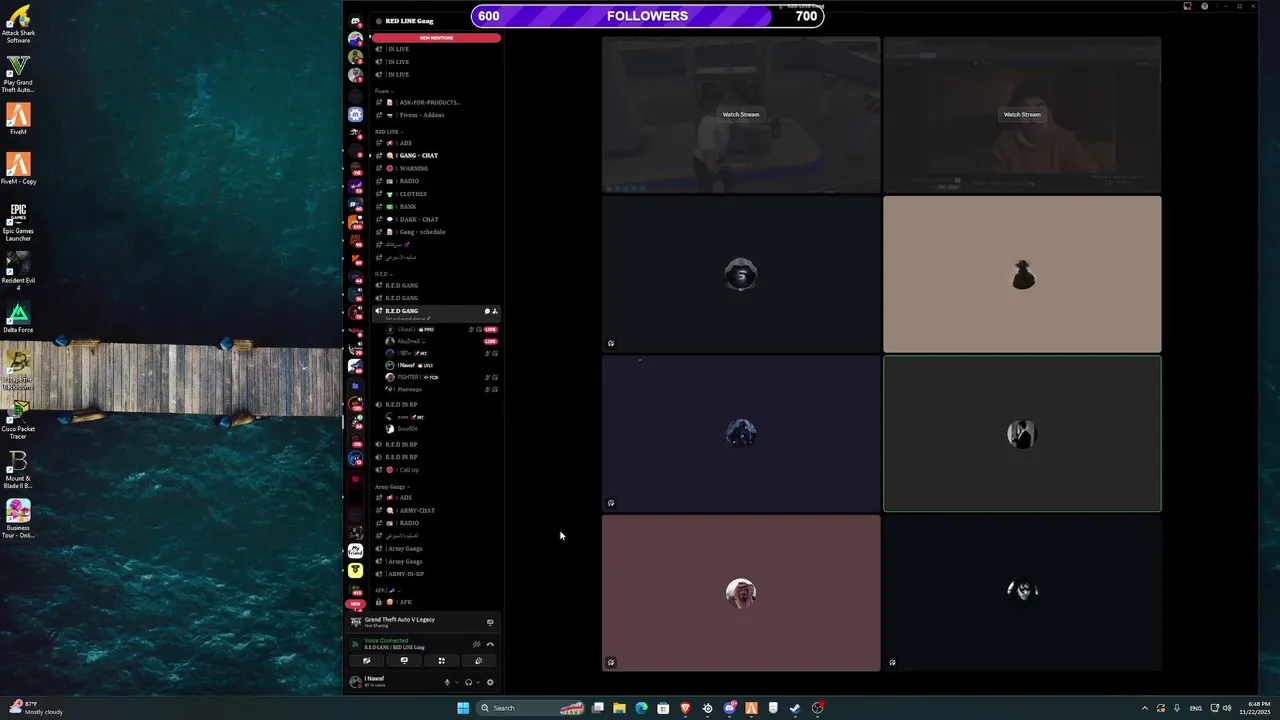Collapse the AFK category

point(386,590)
